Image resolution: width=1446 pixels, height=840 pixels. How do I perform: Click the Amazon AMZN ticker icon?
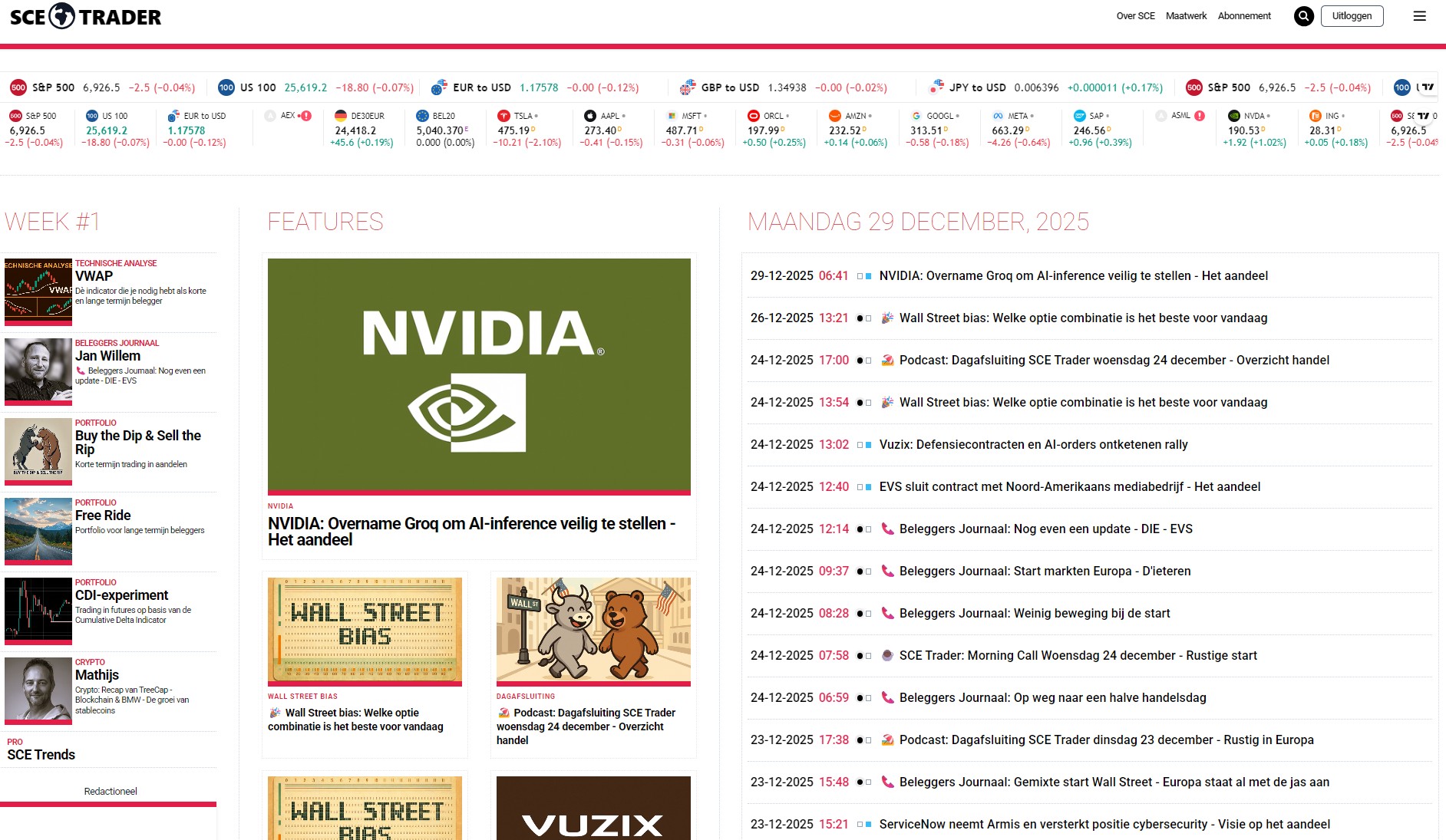[835, 116]
